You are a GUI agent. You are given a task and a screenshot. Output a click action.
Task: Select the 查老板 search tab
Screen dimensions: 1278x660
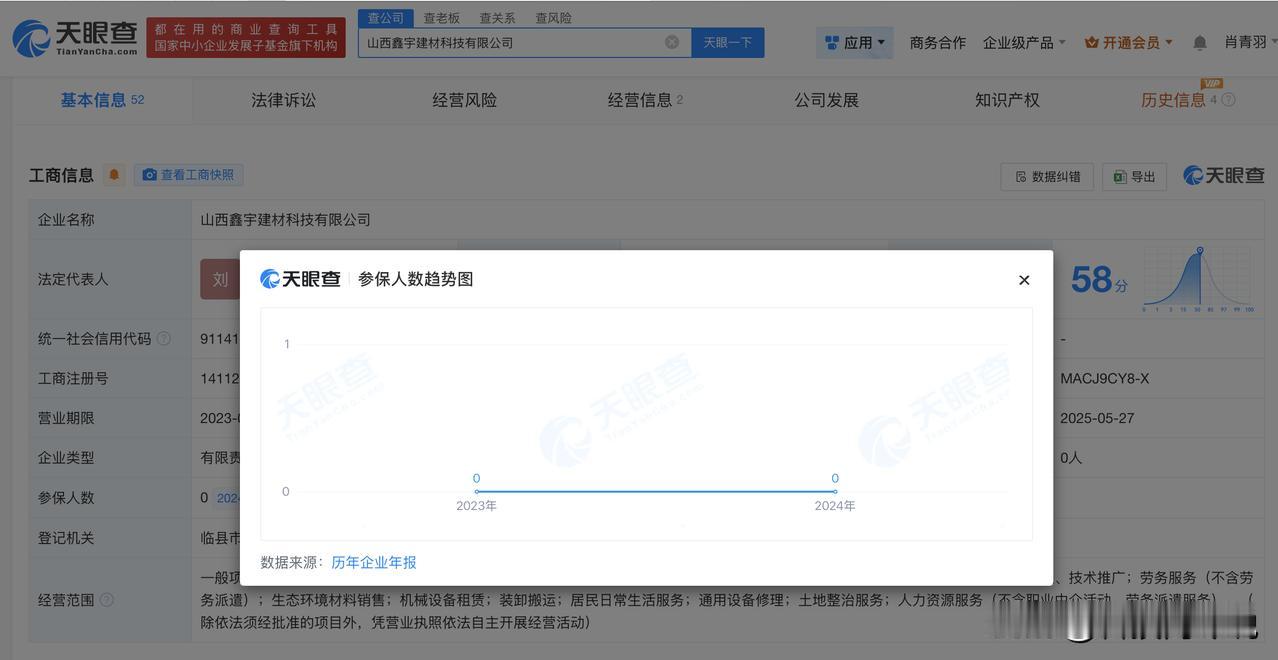point(441,18)
